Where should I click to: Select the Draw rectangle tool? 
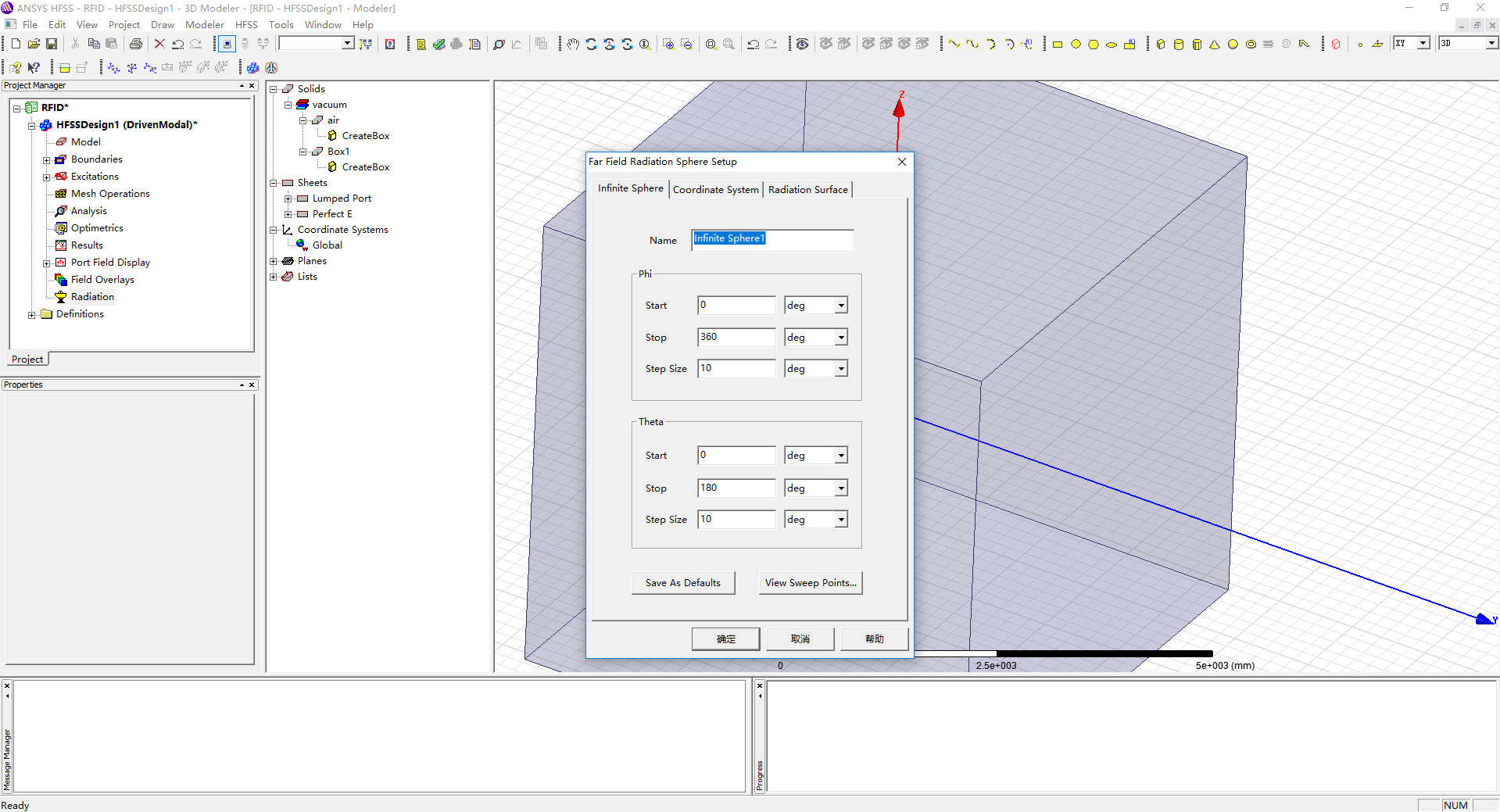click(x=1058, y=45)
